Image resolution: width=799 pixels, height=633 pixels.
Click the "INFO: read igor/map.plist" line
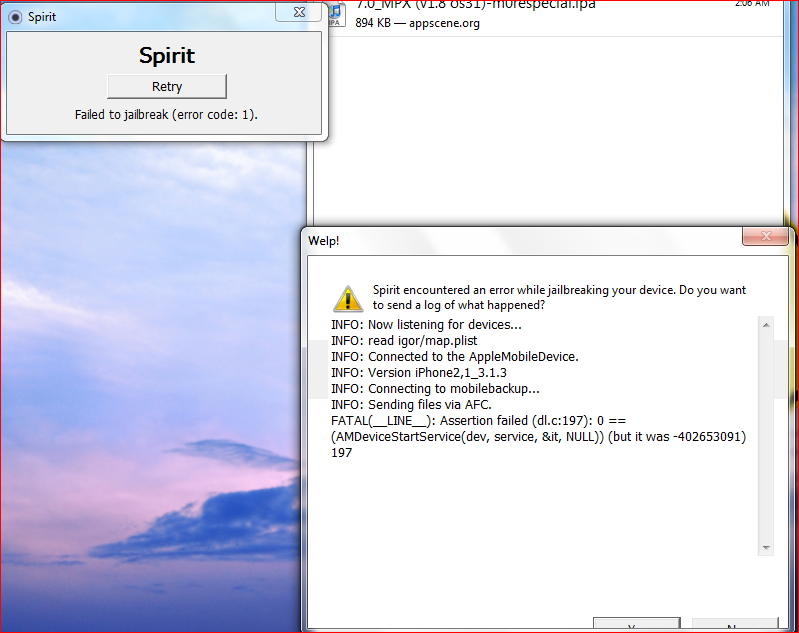[404, 340]
